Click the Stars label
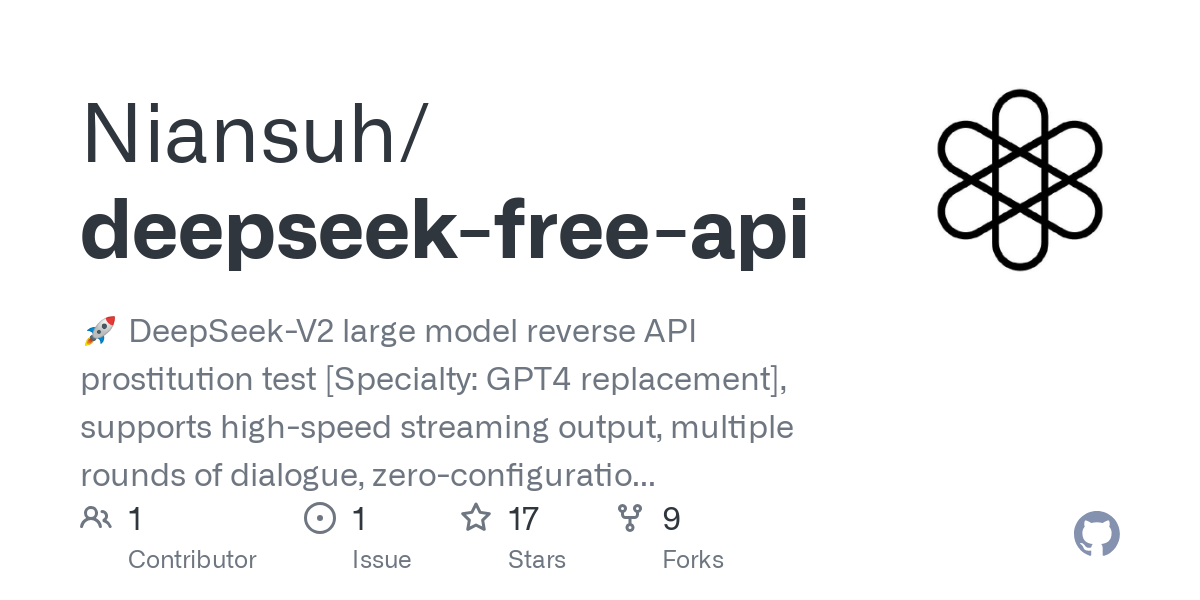This screenshot has height=600, width=1200. [536, 560]
